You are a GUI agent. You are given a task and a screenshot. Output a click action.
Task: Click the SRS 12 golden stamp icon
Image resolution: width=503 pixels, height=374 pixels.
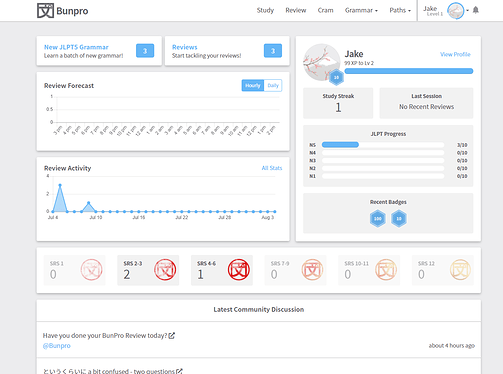click(x=460, y=270)
